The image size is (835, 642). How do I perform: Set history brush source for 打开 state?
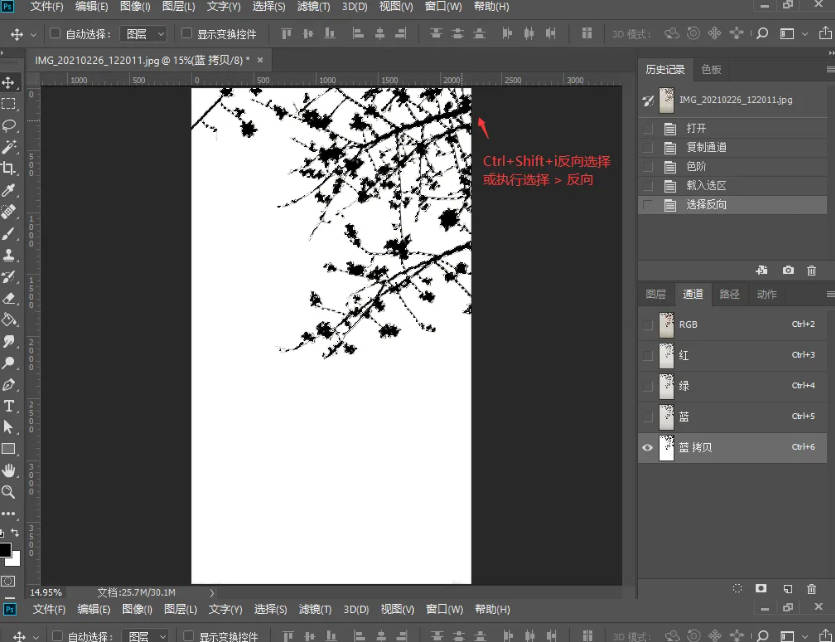tap(648, 128)
